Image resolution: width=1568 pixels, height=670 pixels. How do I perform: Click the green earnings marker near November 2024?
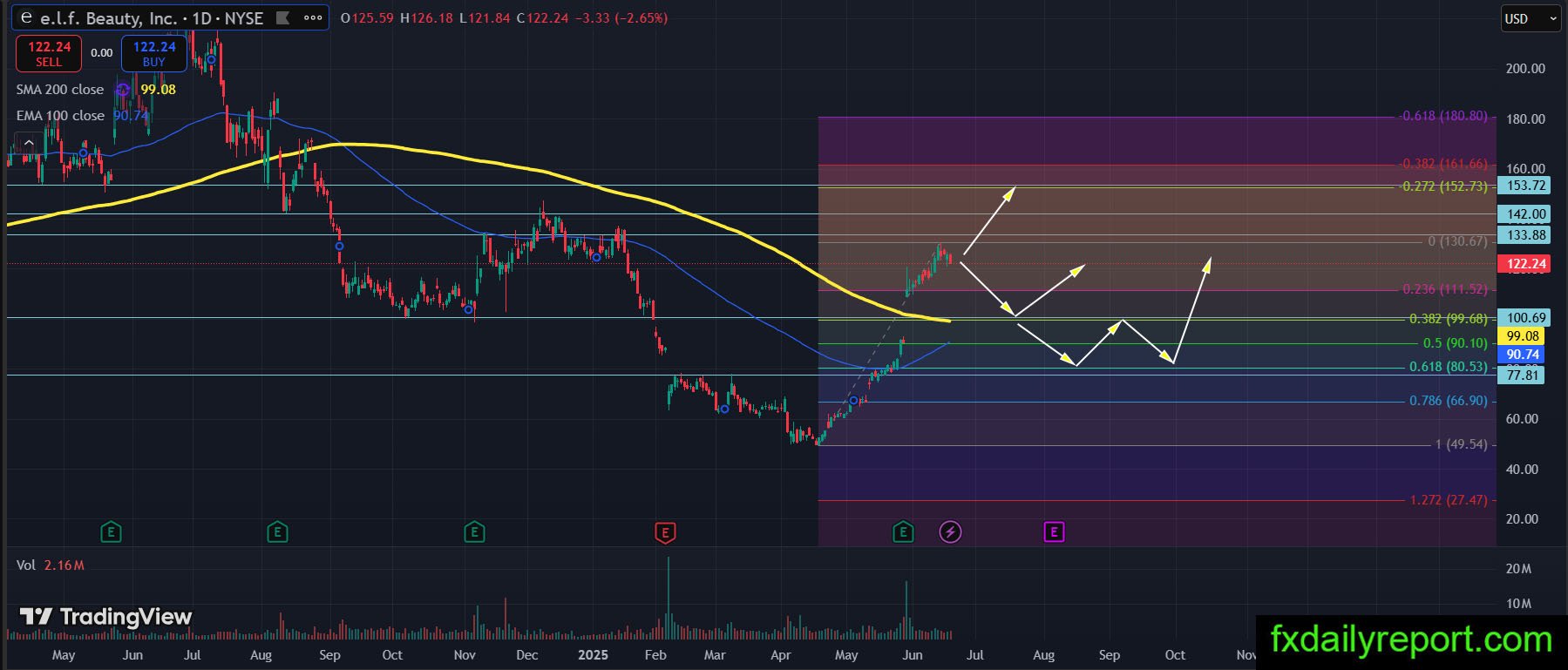click(474, 531)
